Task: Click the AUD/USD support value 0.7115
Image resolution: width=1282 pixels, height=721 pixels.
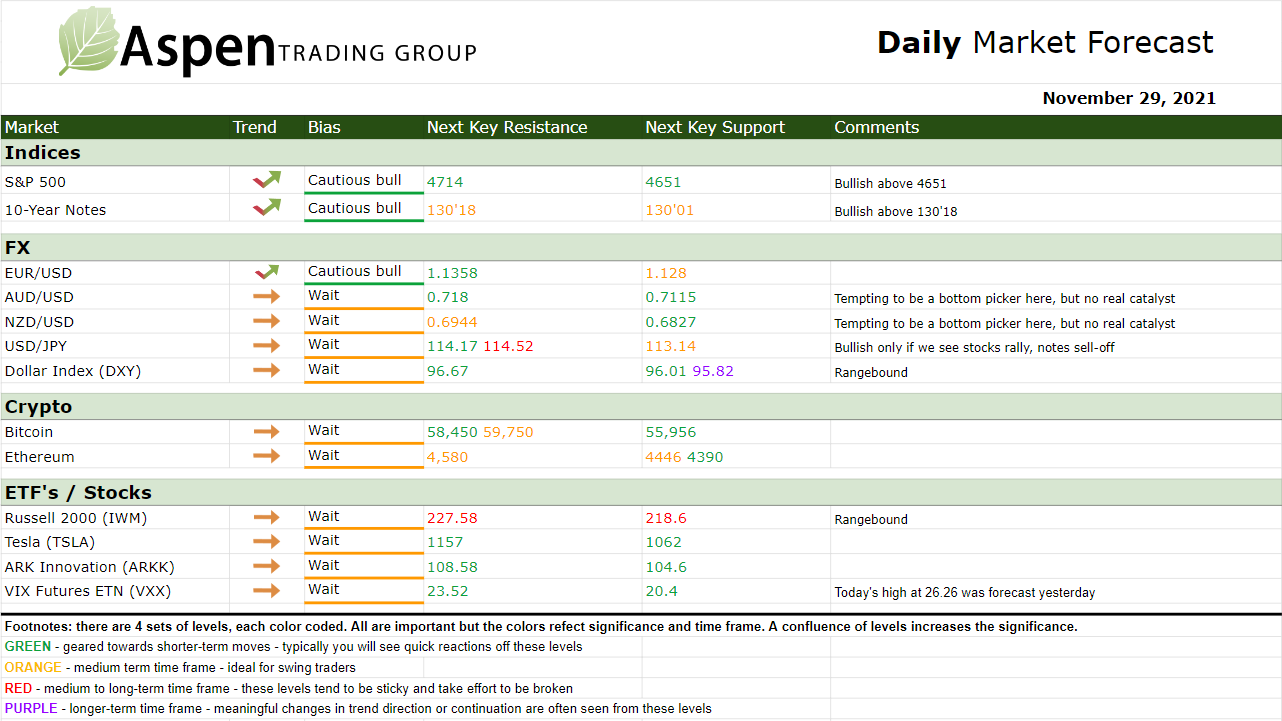Action: click(671, 297)
